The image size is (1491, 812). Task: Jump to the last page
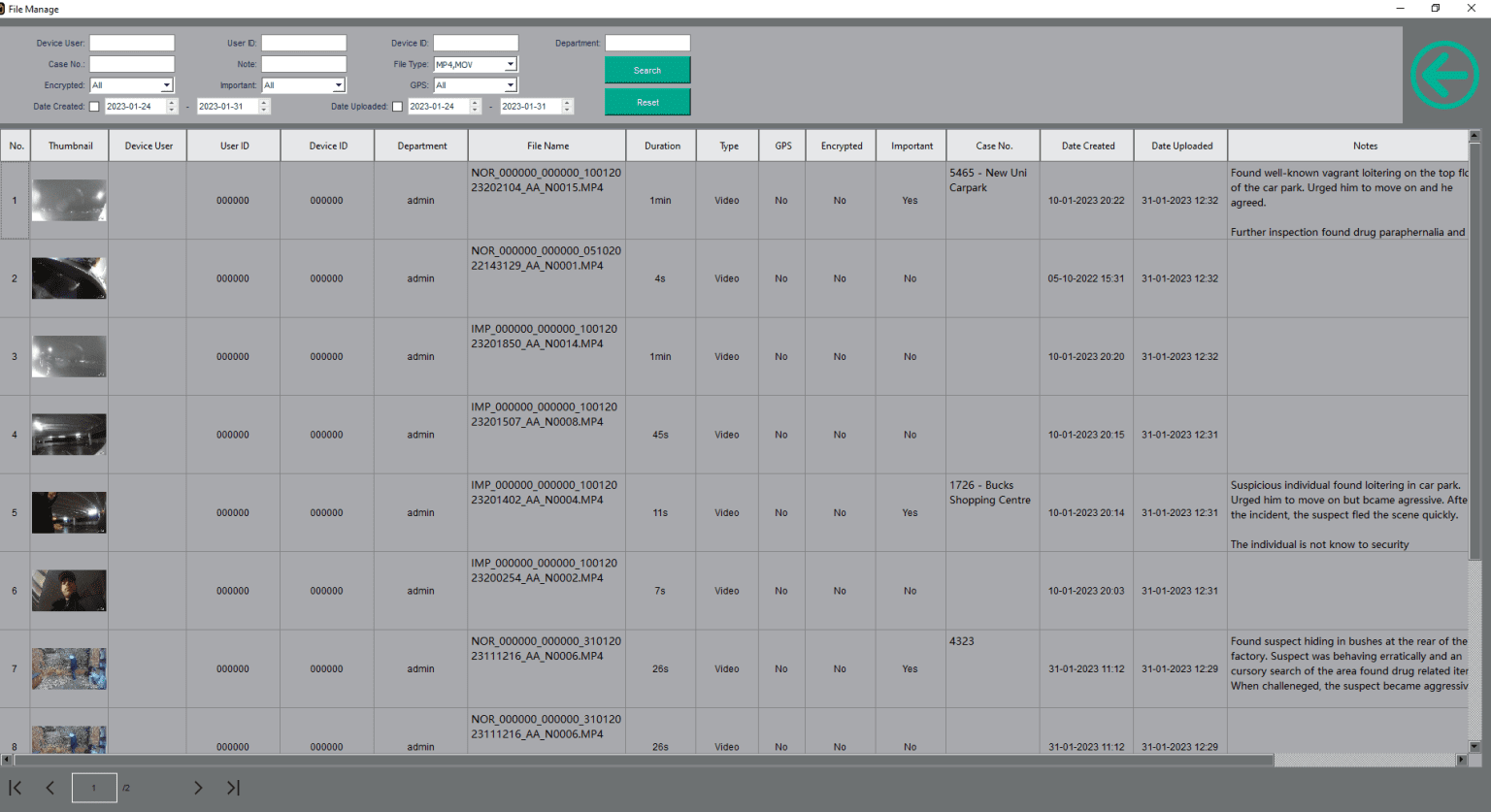(233, 788)
